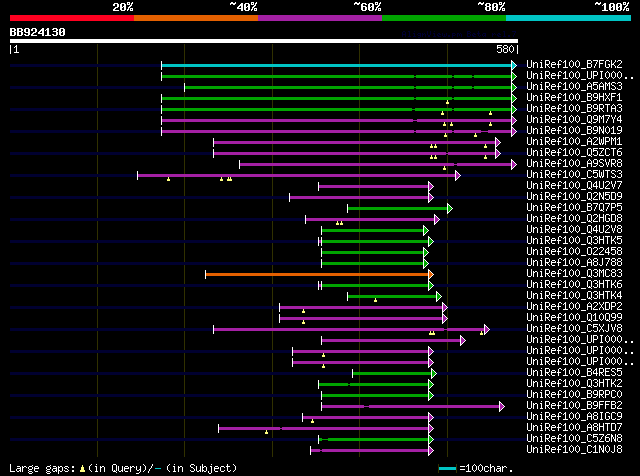Click UniRef100_A8IGC9 hit name
640x476 pixels.
(574, 417)
